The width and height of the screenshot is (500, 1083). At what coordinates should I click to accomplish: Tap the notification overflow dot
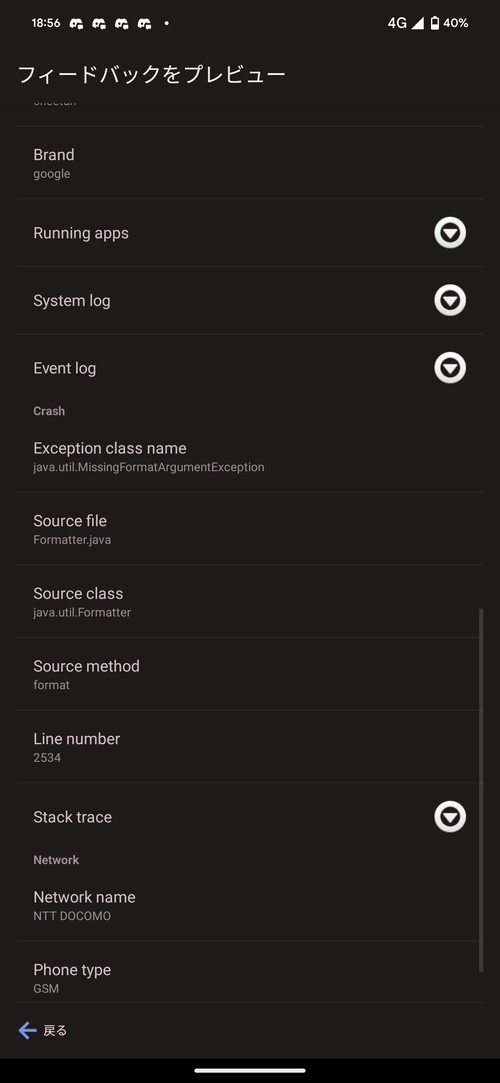(166, 23)
